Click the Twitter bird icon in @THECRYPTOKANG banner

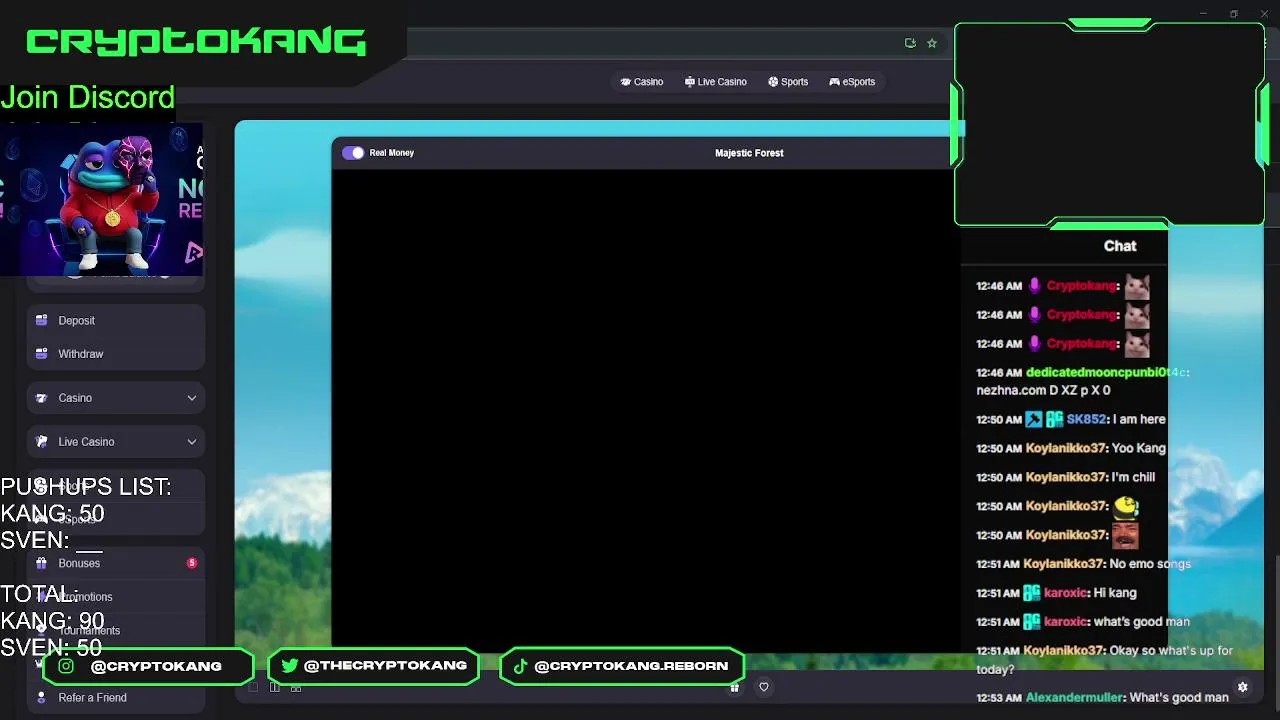(290, 666)
